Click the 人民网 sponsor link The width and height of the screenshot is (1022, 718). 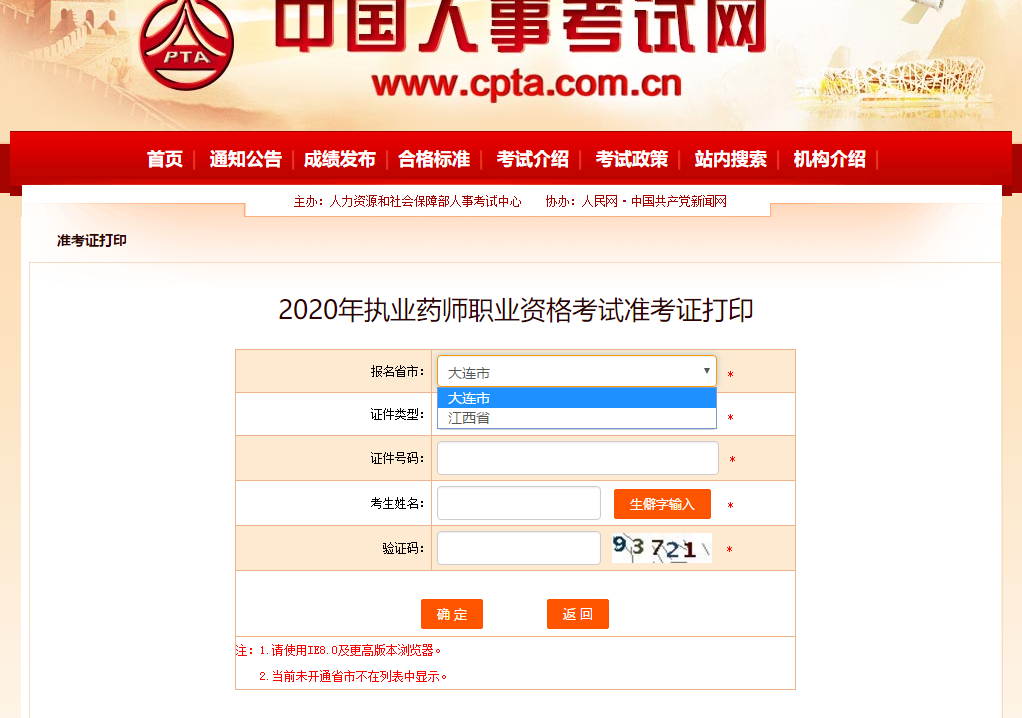599,201
